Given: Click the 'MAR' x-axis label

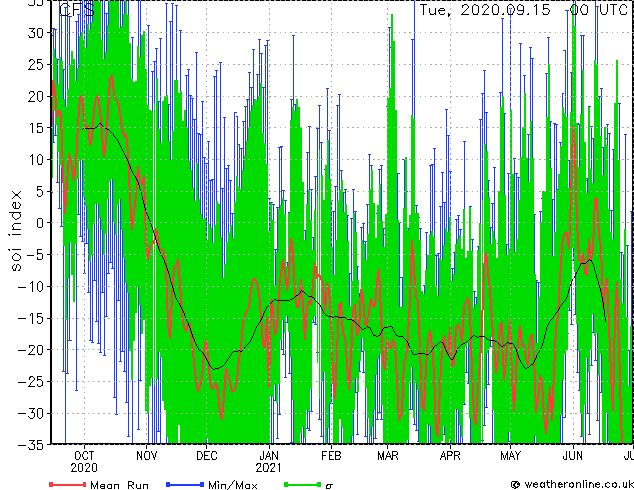Looking at the screenshot, I should click(x=388, y=456).
